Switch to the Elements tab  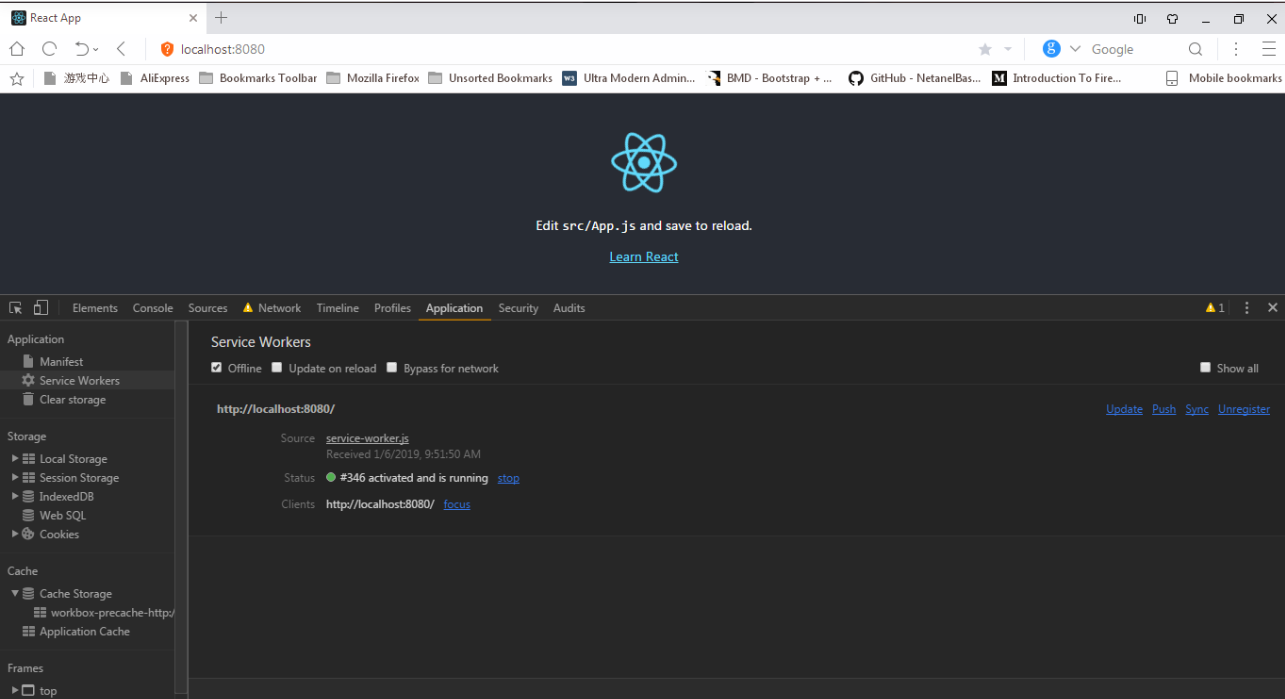coord(95,308)
